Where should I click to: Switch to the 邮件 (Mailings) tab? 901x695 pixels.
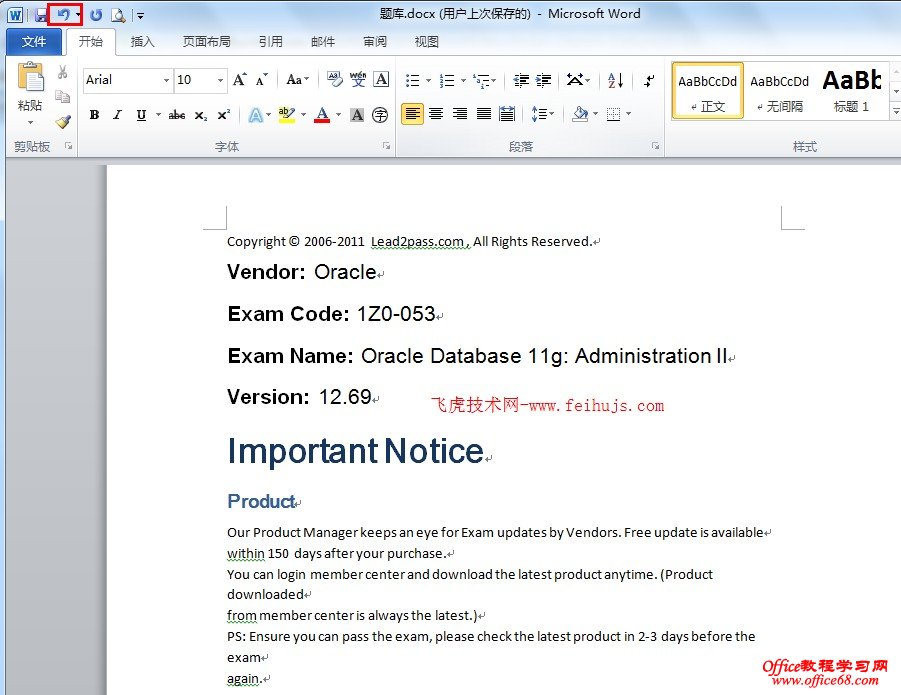click(322, 41)
